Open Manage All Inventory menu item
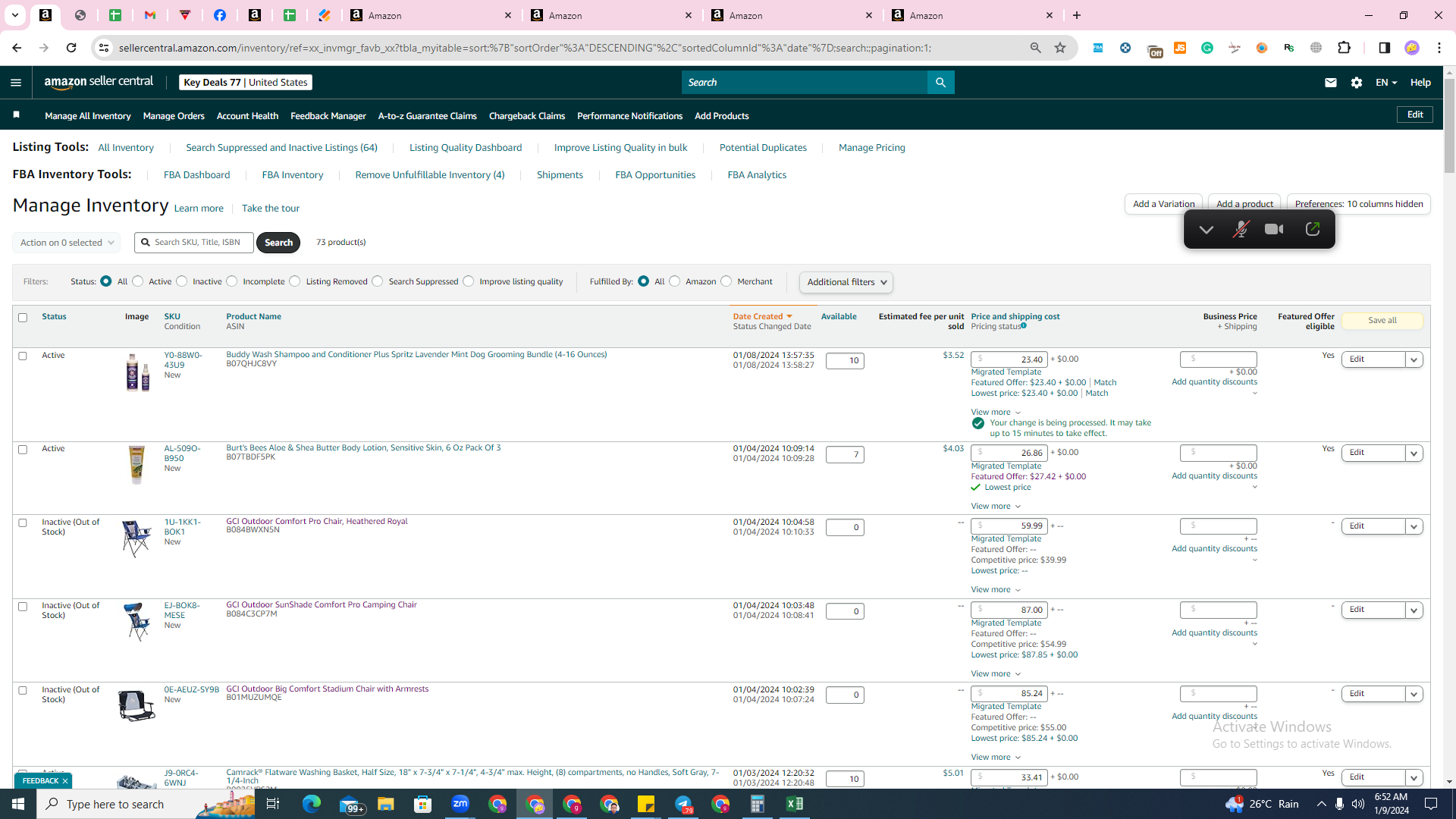The image size is (1456, 819). tap(88, 116)
